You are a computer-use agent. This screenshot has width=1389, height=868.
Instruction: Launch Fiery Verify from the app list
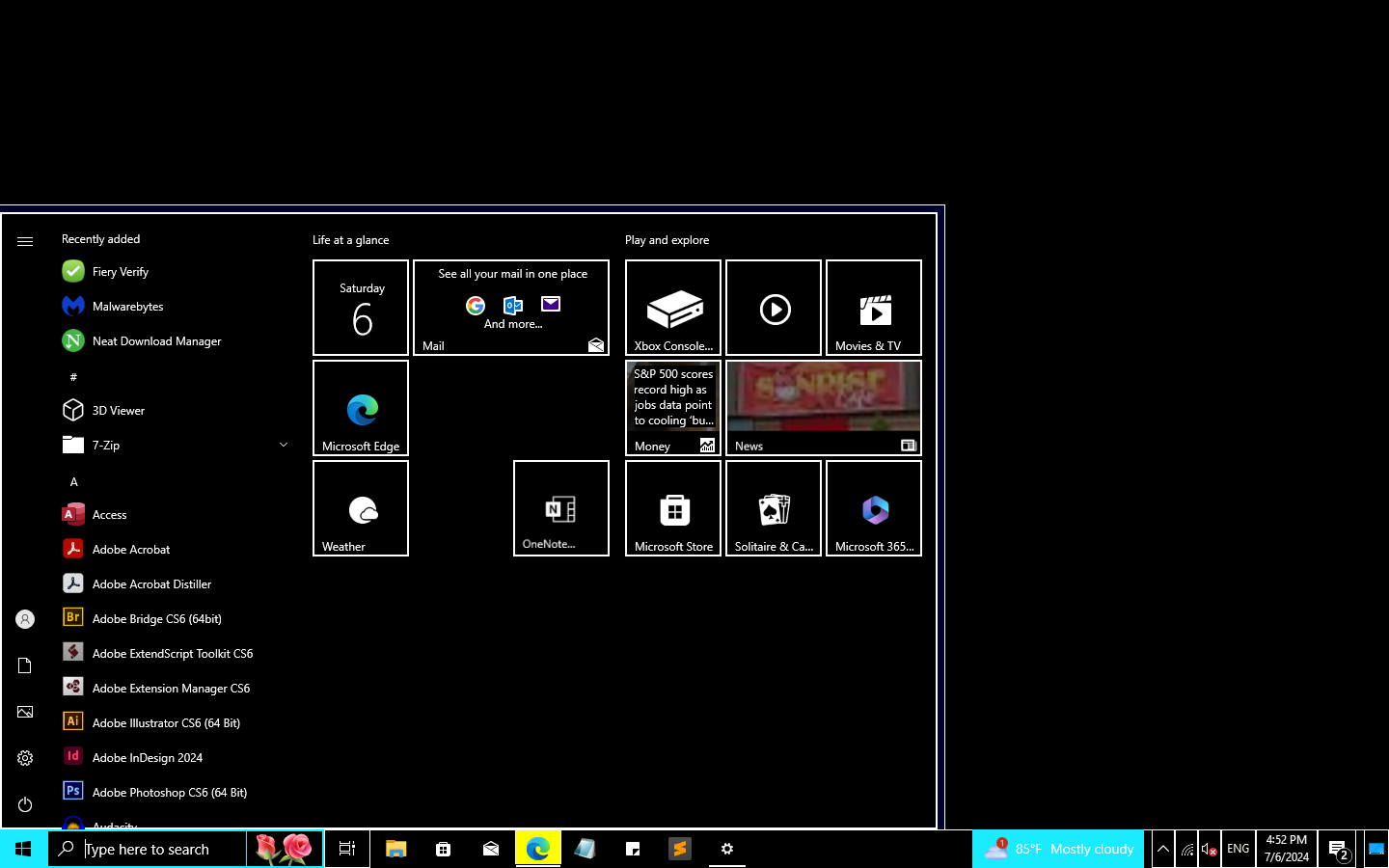[x=176, y=272]
